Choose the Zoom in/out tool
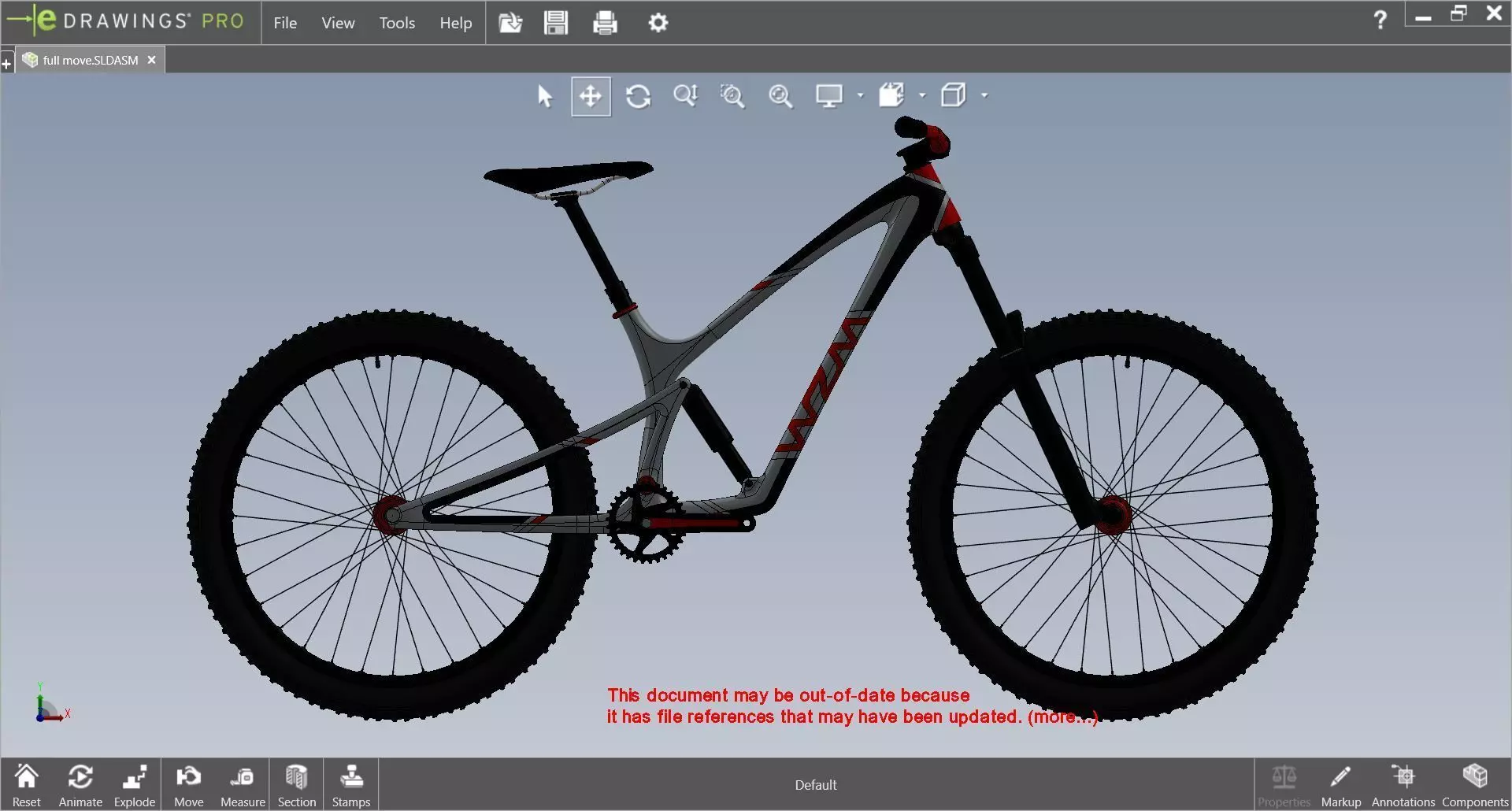Image resolution: width=1512 pixels, height=811 pixels. (x=685, y=96)
